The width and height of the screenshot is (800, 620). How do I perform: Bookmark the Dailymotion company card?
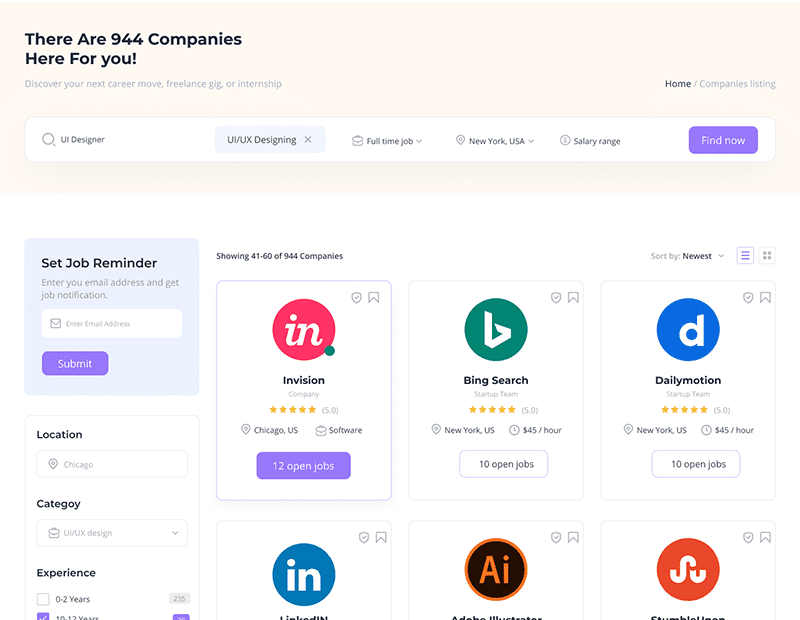(765, 297)
